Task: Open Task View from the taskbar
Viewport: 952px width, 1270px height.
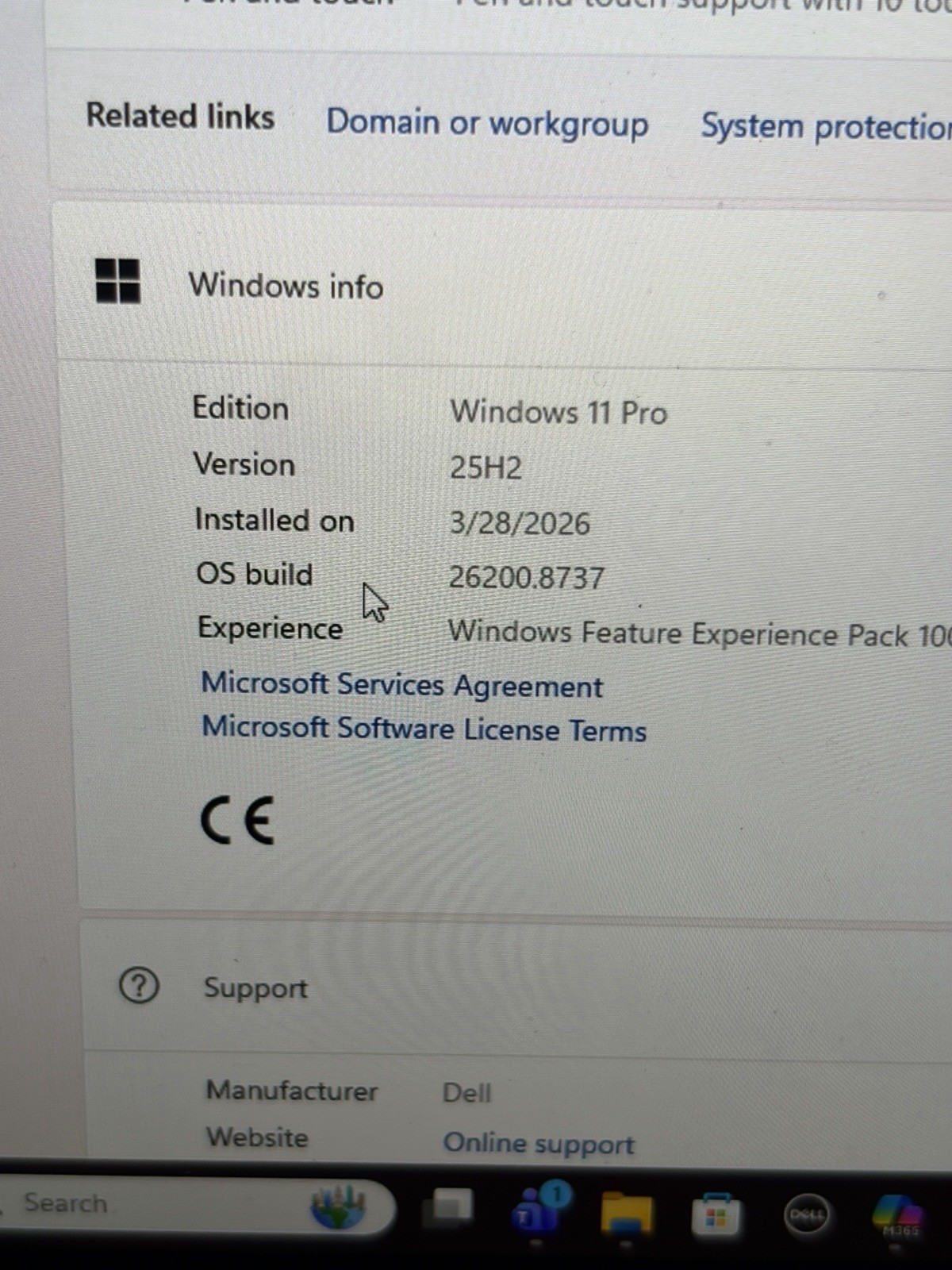Action: pos(447,1209)
